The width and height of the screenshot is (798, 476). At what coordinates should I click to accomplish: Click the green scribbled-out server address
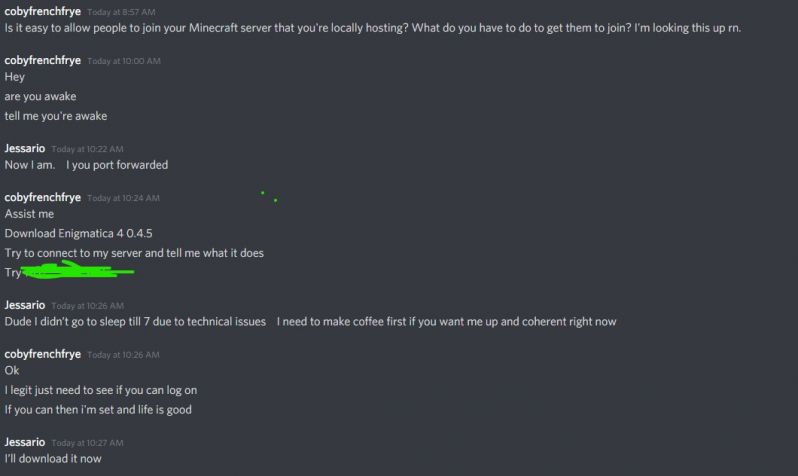tap(78, 271)
